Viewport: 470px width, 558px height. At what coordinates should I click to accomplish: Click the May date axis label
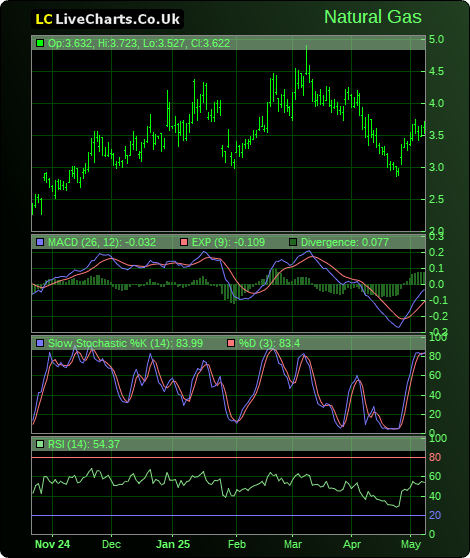coord(411,544)
